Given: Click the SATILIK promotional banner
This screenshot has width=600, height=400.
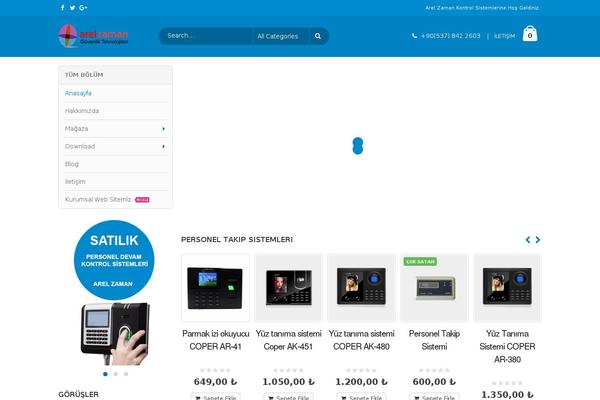Looking at the screenshot, I should 114,292.
